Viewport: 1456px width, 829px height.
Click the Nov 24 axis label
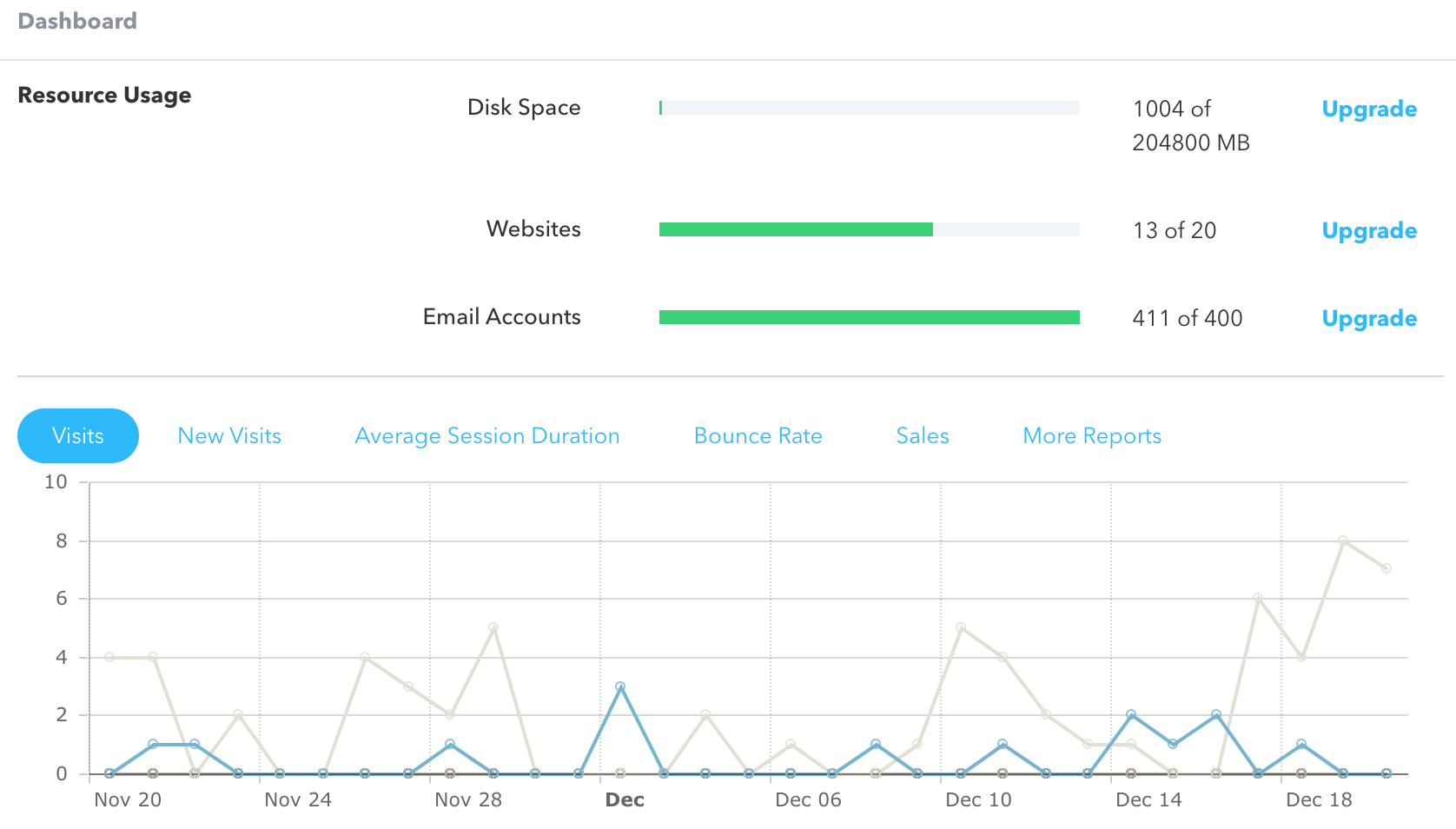point(298,799)
